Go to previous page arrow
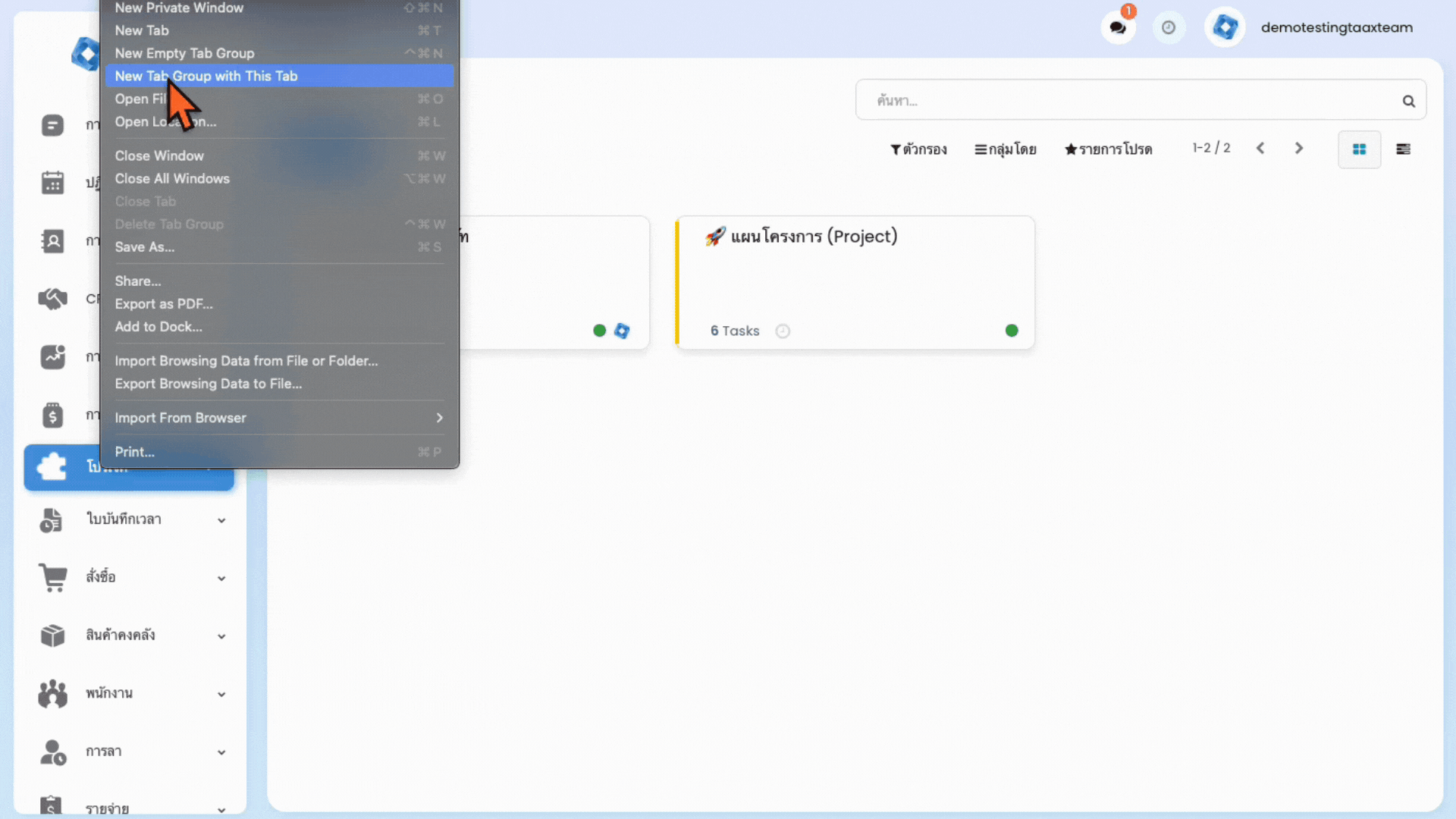Screen dimensions: 1456x819 click(x=1260, y=149)
